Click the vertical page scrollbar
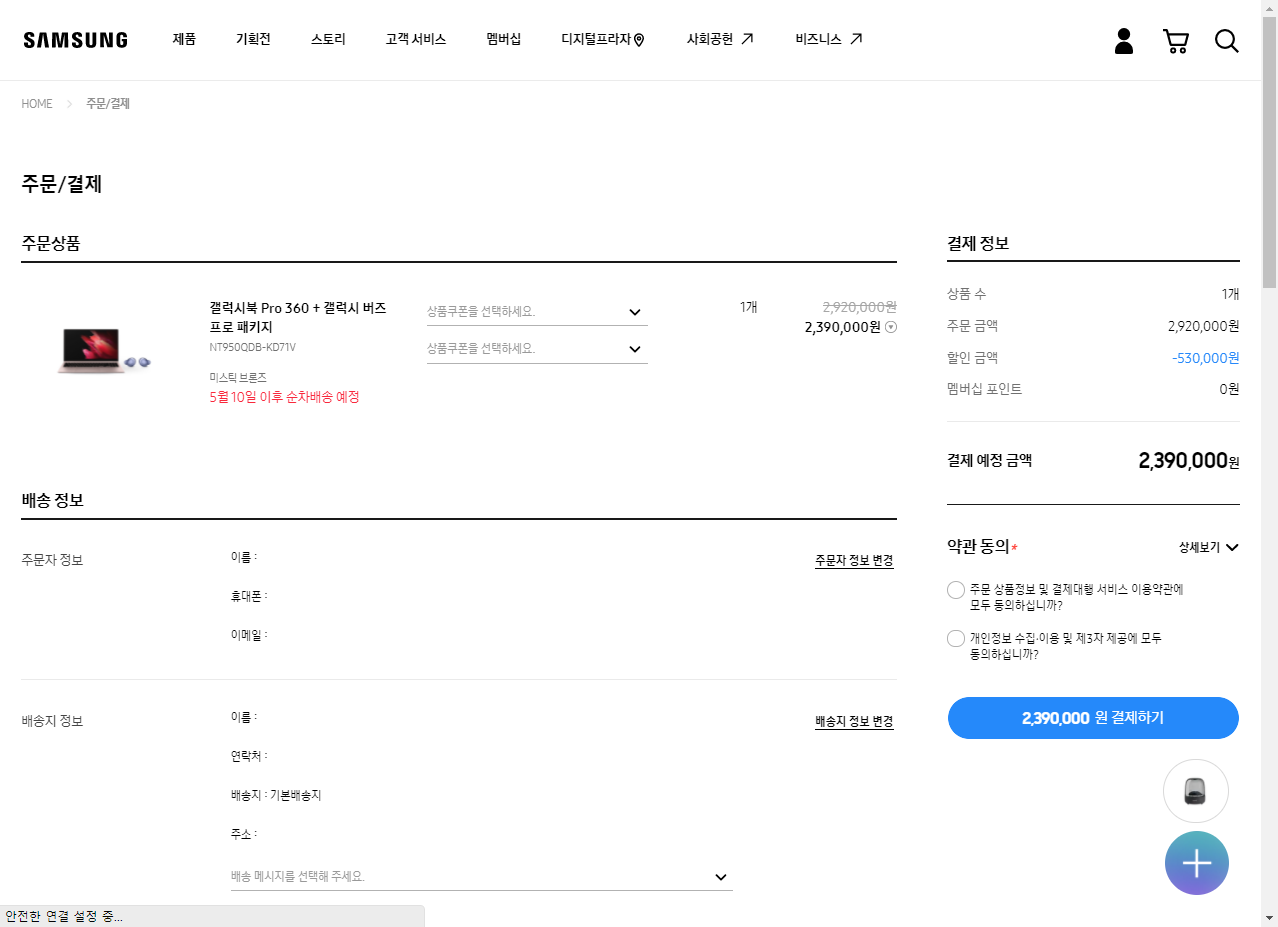 click(1270, 150)
